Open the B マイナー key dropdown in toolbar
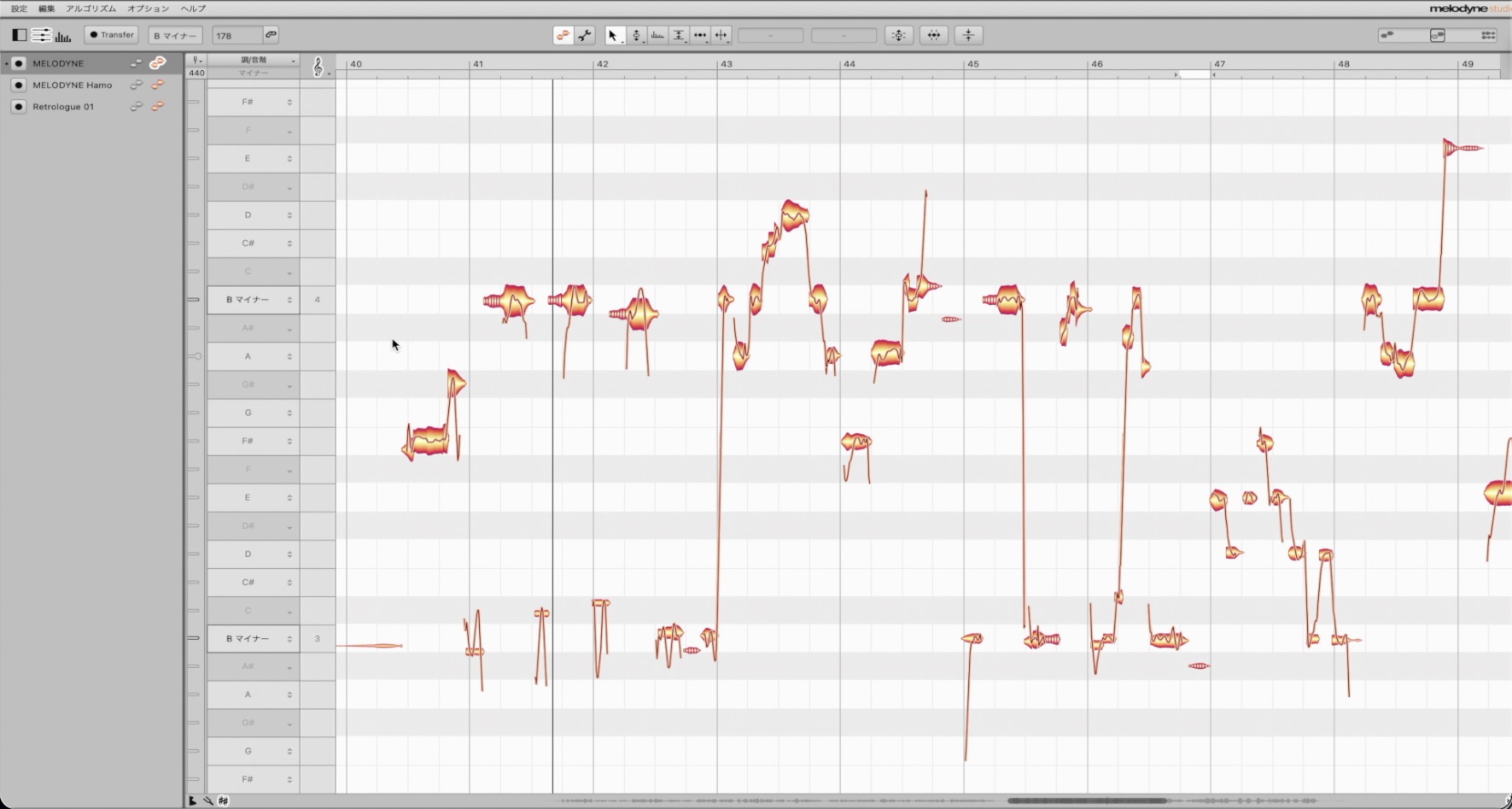Screen dimensions: 1512x809 coord(175,35)
